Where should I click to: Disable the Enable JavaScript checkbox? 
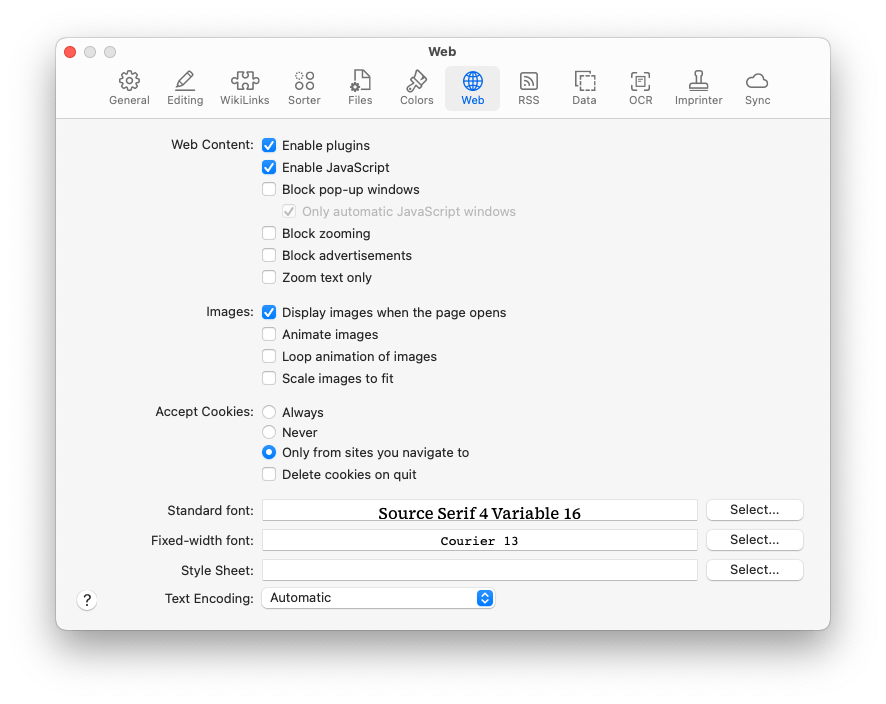[269, 168]
